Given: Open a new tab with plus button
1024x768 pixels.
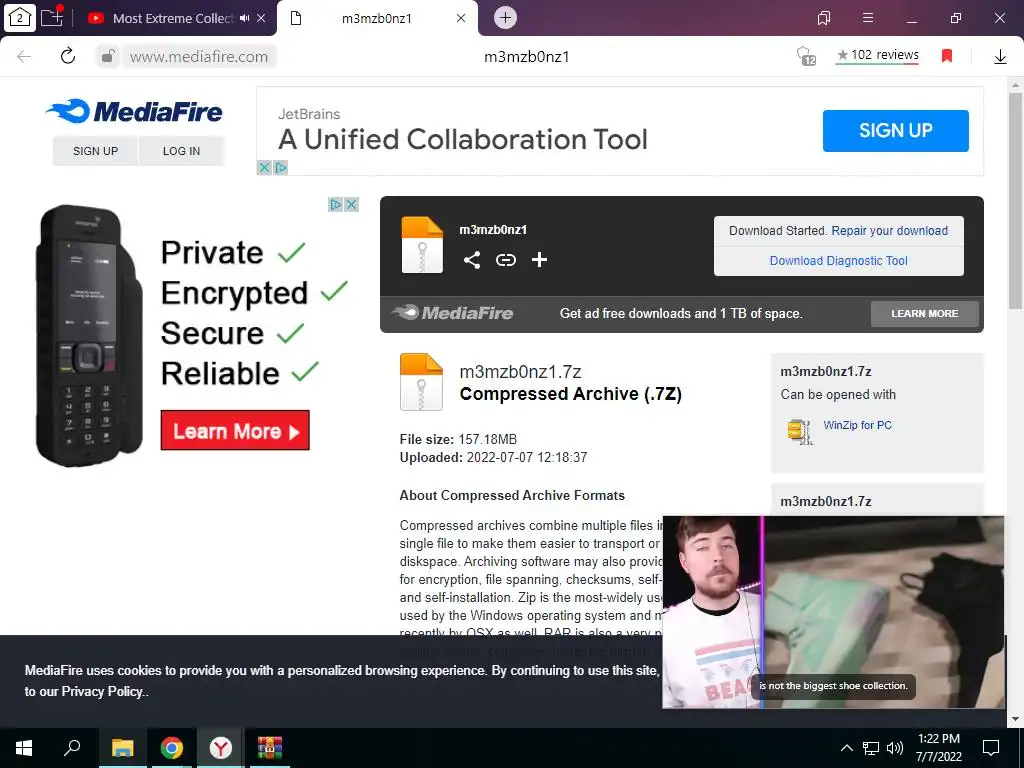Looking at the screenshot, I should (505, 18).
